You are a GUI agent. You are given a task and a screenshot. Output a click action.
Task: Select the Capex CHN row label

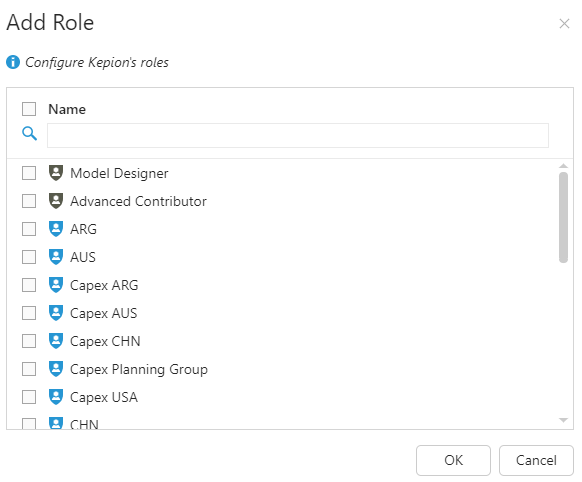[x=105, y=341]
